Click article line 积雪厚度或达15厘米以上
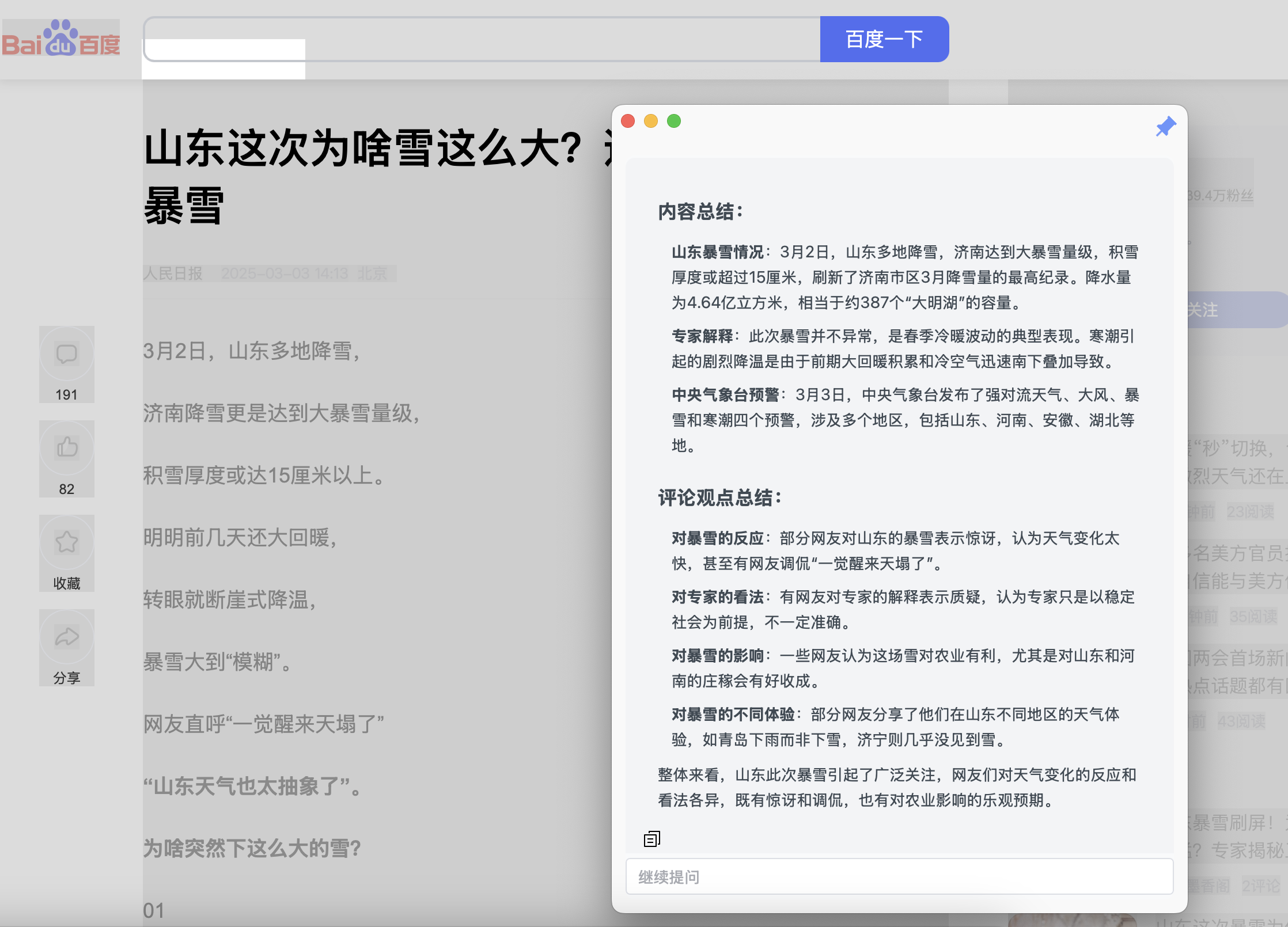This screenshot has width=1288, height=927. [x=264, y=475]
